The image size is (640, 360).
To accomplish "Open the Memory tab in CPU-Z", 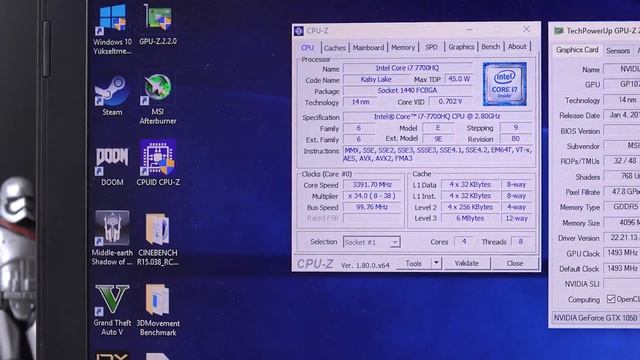I will point(403,47).
